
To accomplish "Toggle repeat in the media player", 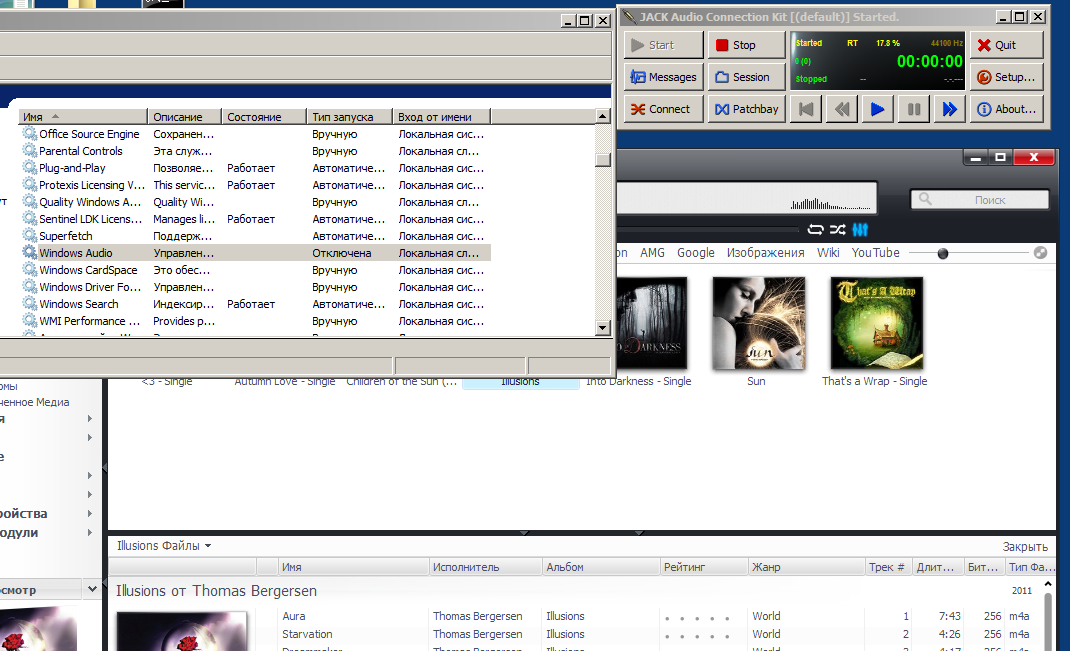I will click(x=815, y=230).
